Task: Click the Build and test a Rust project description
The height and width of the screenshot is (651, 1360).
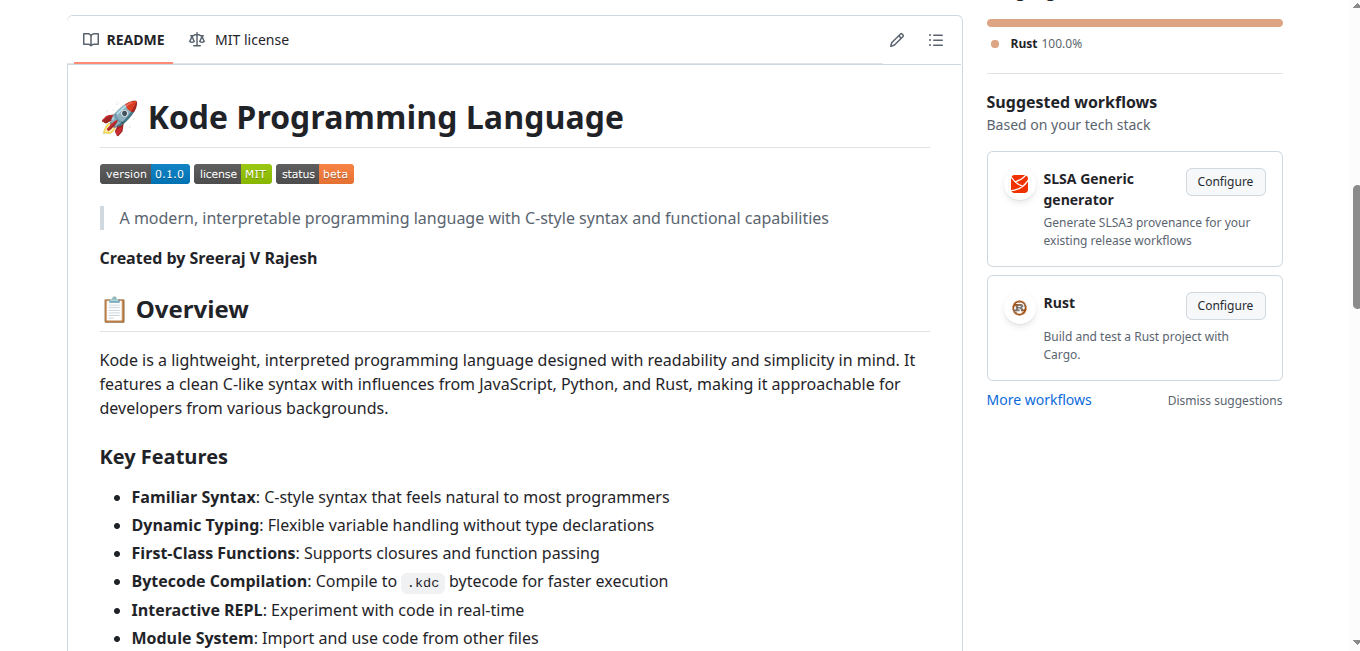Action: click(1137, 345)
